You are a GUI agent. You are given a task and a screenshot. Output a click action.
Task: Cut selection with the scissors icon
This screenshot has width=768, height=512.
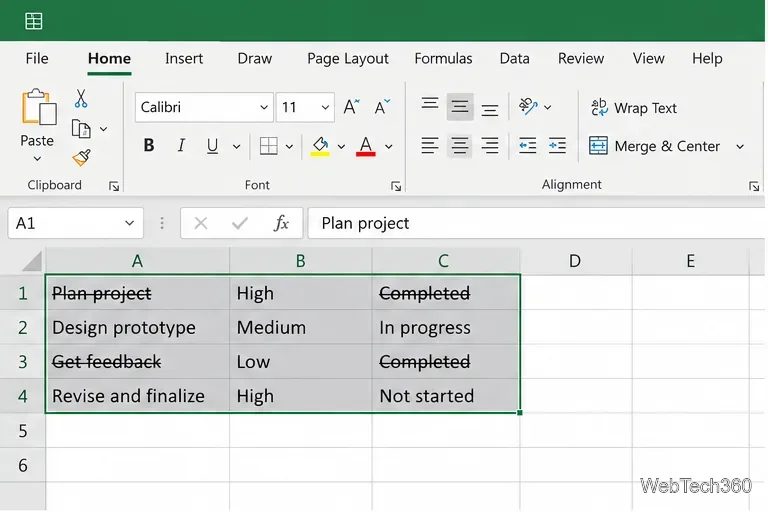tap(81, 98)
